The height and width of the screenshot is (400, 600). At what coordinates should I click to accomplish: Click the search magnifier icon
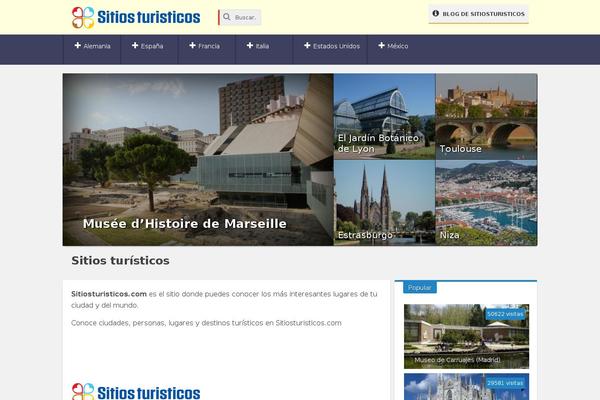227,17
